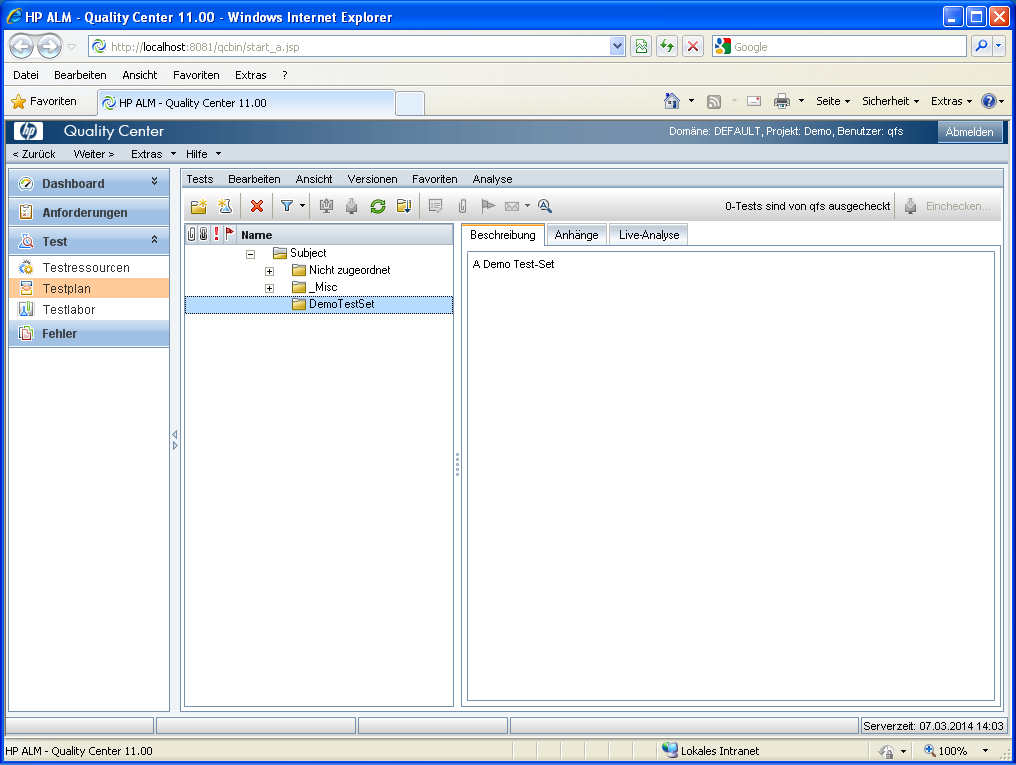Click the browser print icon

(x=782, y=101)
